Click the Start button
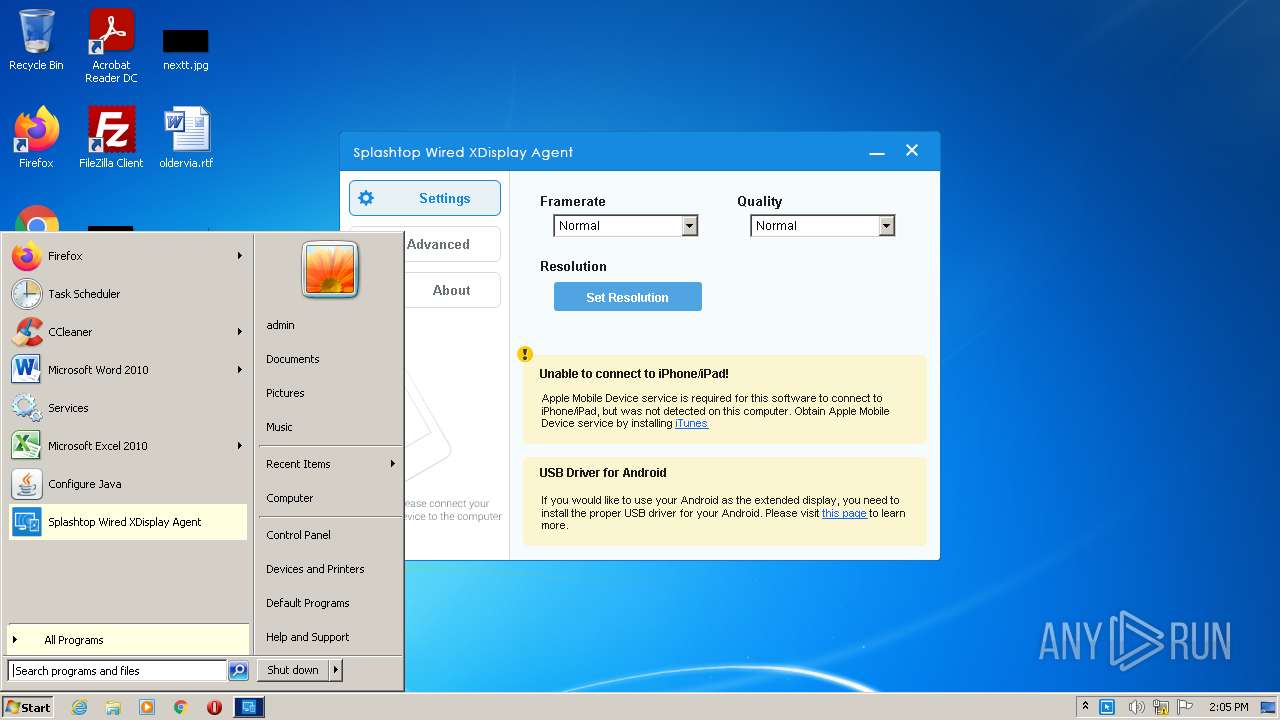This screenshot has height=720, width=1280. (x=28, y=707)
